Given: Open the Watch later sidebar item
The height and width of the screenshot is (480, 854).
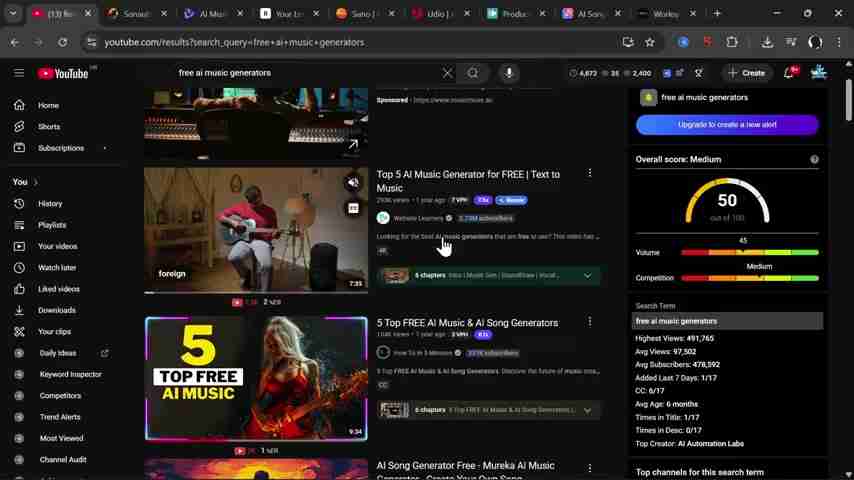Looking at the screenshot, I should click(56, 268).
